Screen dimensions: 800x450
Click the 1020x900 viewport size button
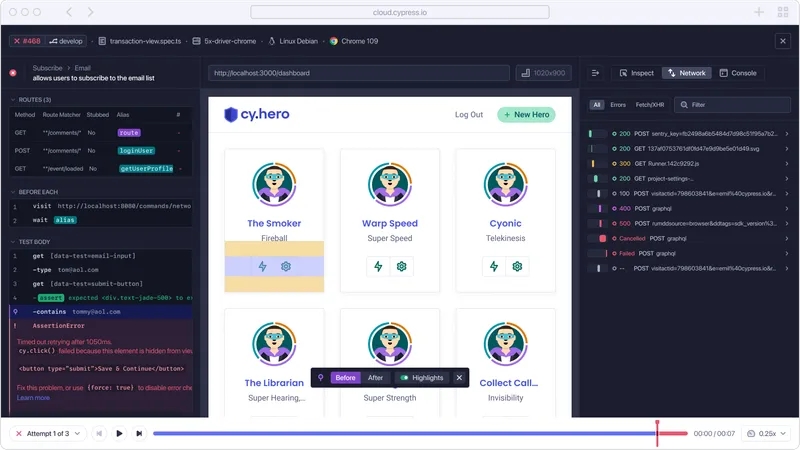(x=543, y=73)
